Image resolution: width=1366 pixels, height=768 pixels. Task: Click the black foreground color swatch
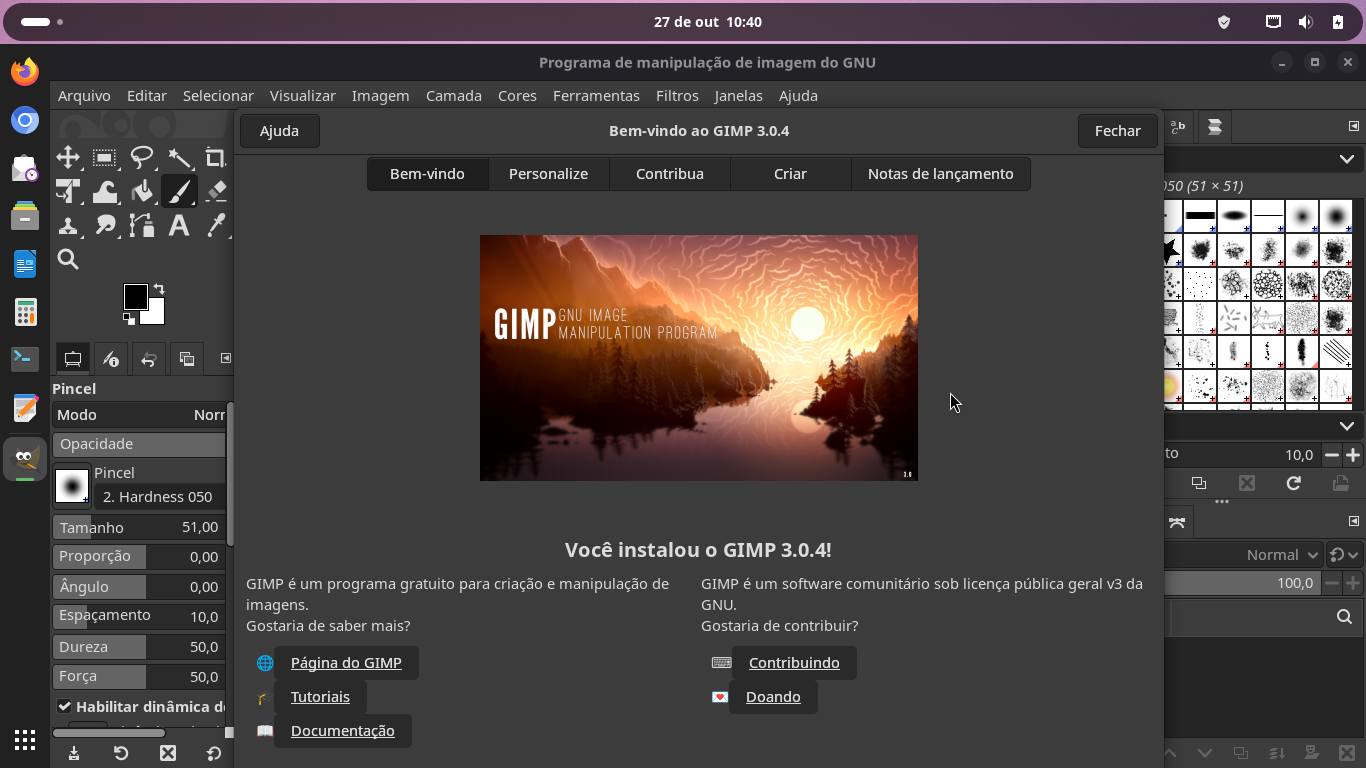(135, 296)
